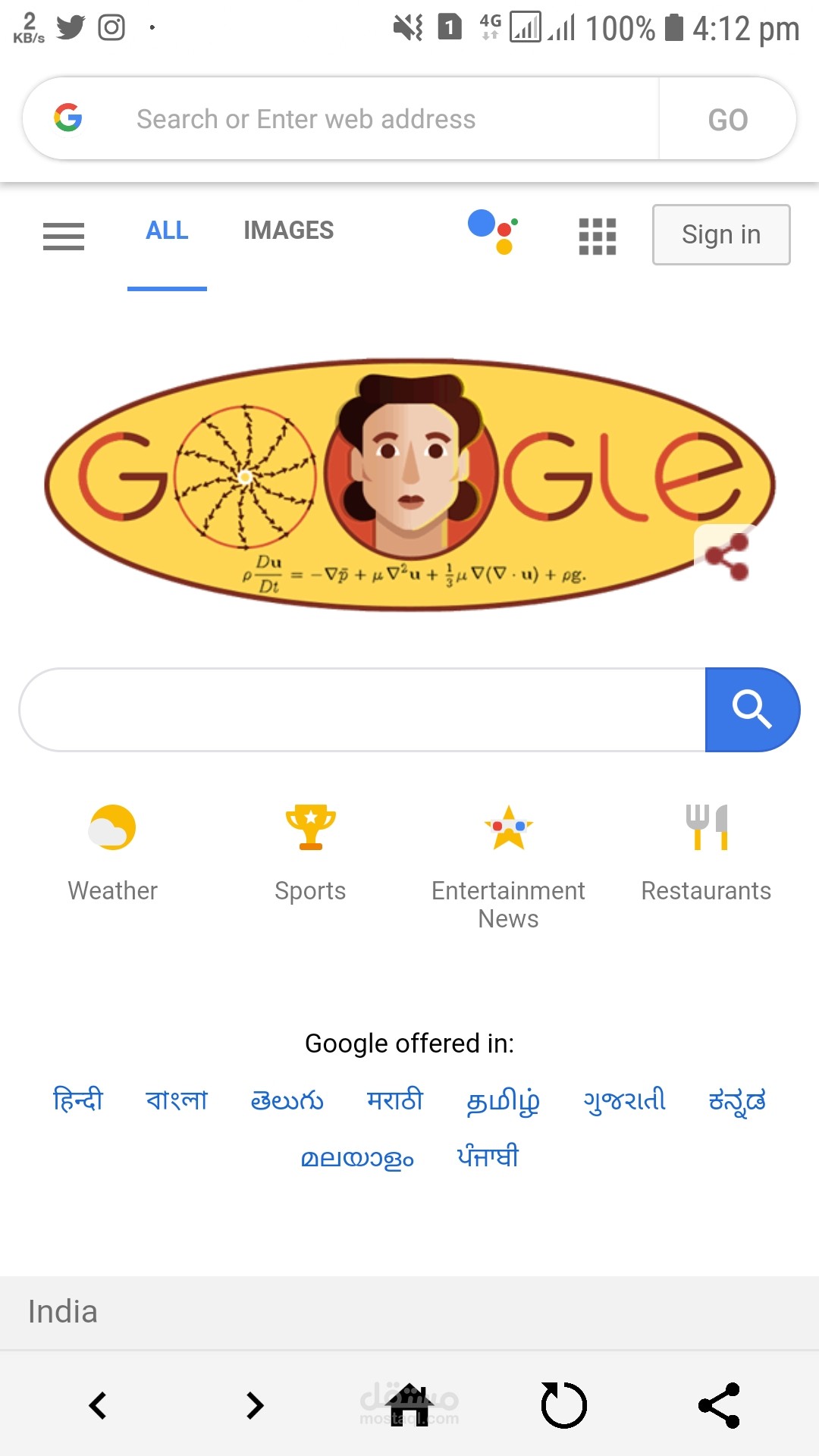
Task: Reload the page with the refresh icon
Action: click(563, 1405)
